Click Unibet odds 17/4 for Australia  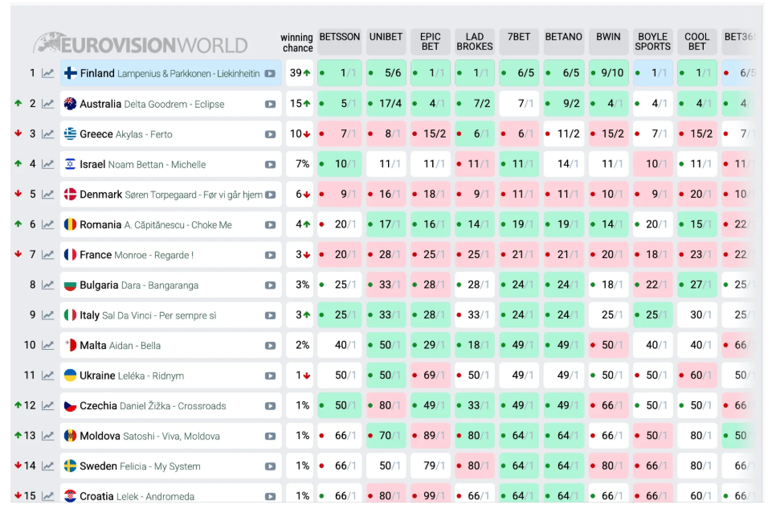(386, 103)
